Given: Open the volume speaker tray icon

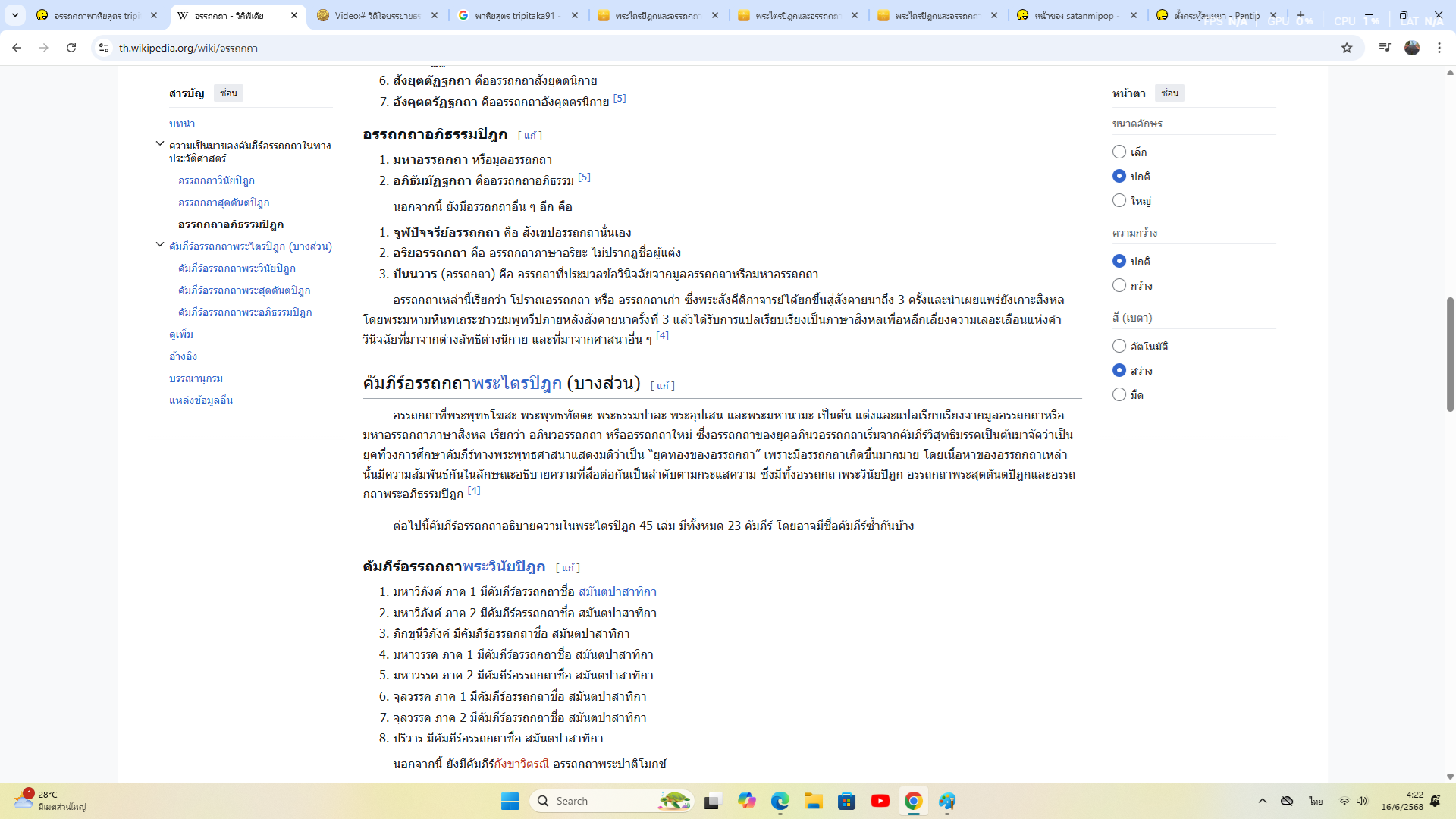Looking at the screenshot, I should [1362, 801].
